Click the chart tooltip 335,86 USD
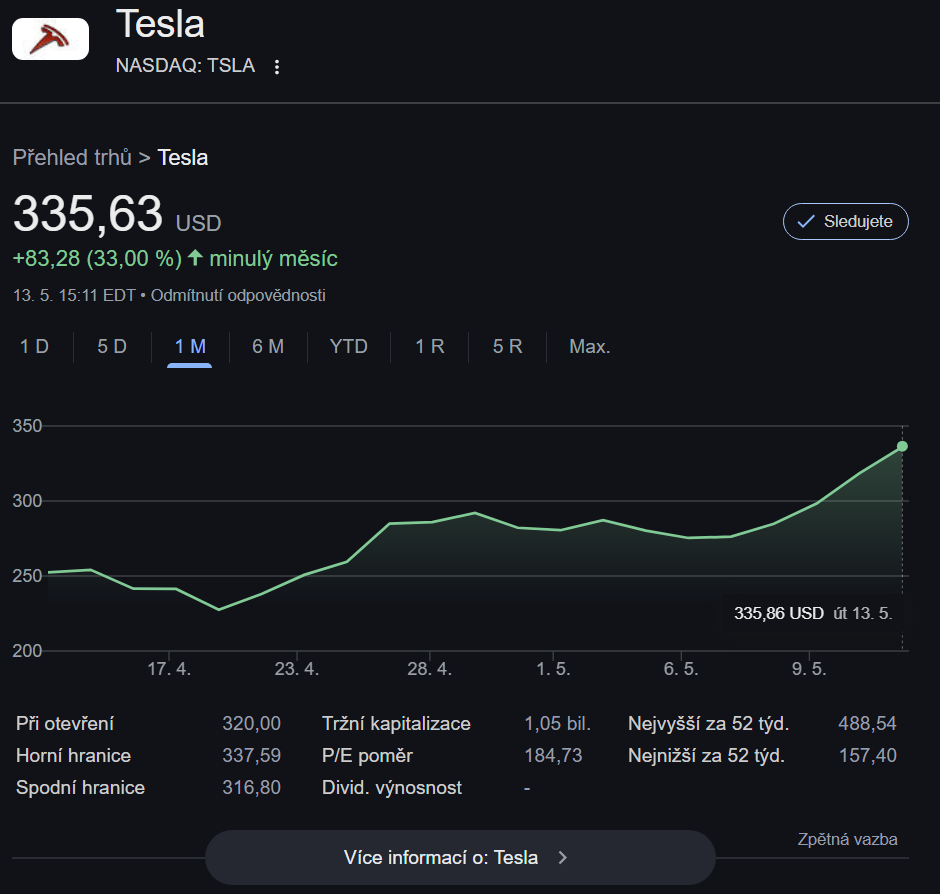 pos(779,613)
